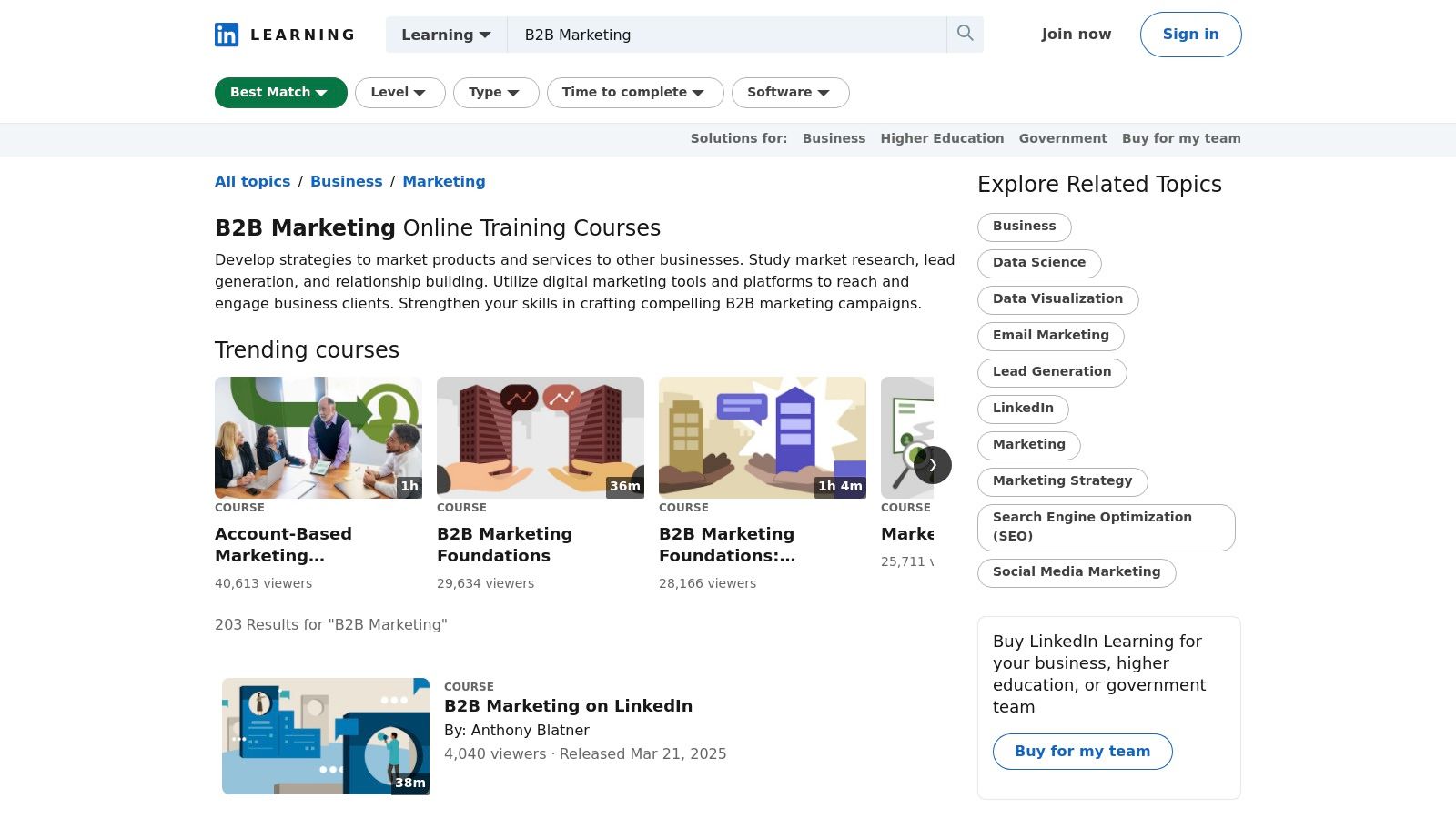Open Account-Based Marketing course thumbnail
Image resolution: width=1456 pixels, height=819 pixels.
click(318, 438)
